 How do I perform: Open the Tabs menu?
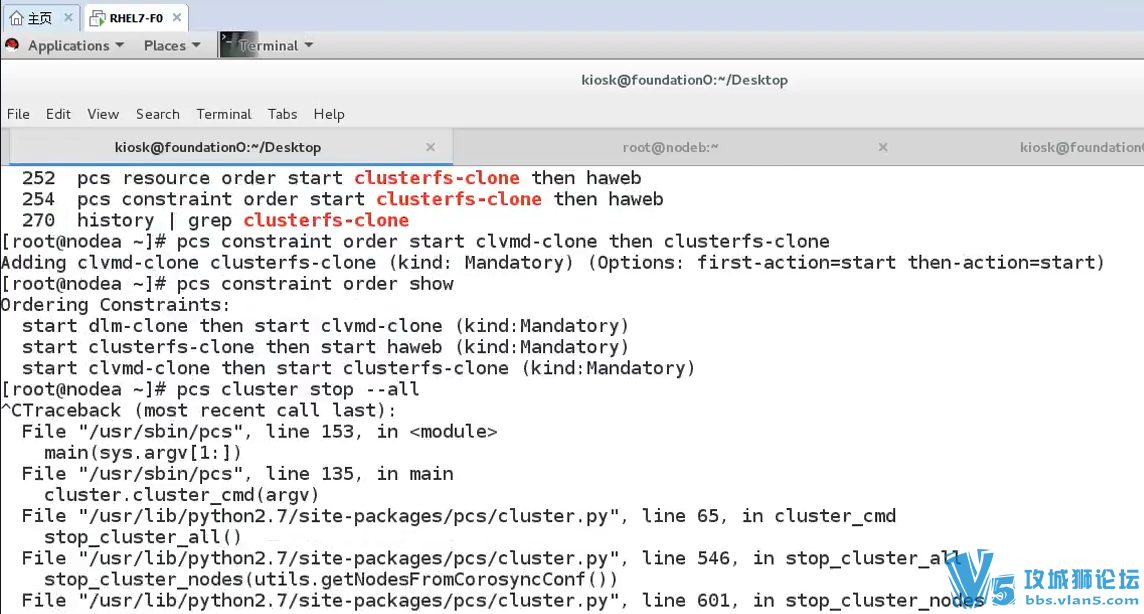click(282, 114)
